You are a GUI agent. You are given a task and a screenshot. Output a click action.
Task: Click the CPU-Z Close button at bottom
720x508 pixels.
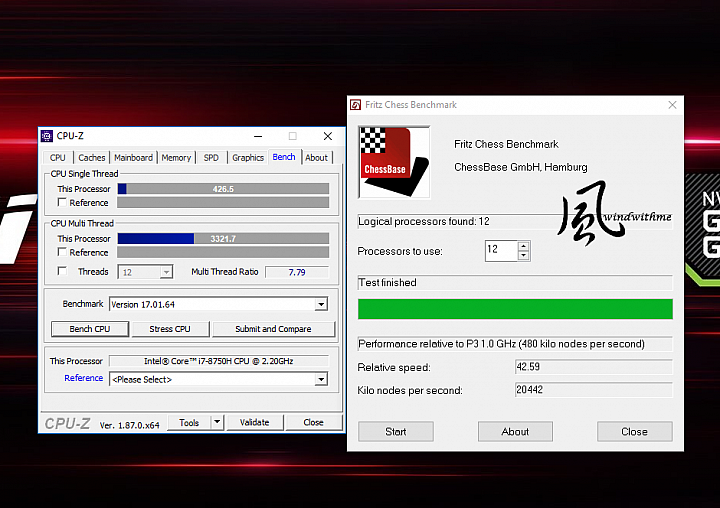pos(314,422)
